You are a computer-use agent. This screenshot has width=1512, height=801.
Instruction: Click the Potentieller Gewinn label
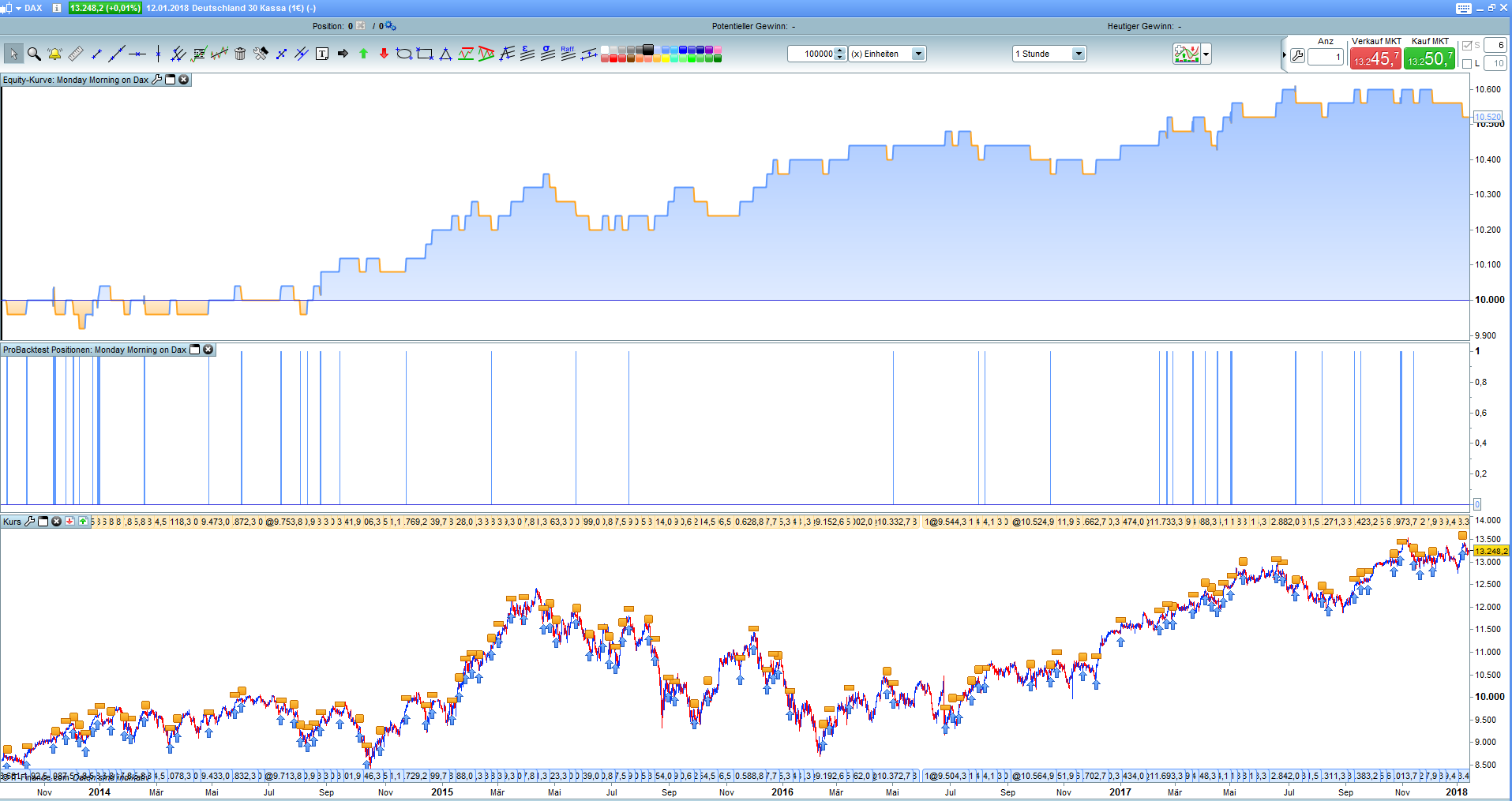point(749,26)
